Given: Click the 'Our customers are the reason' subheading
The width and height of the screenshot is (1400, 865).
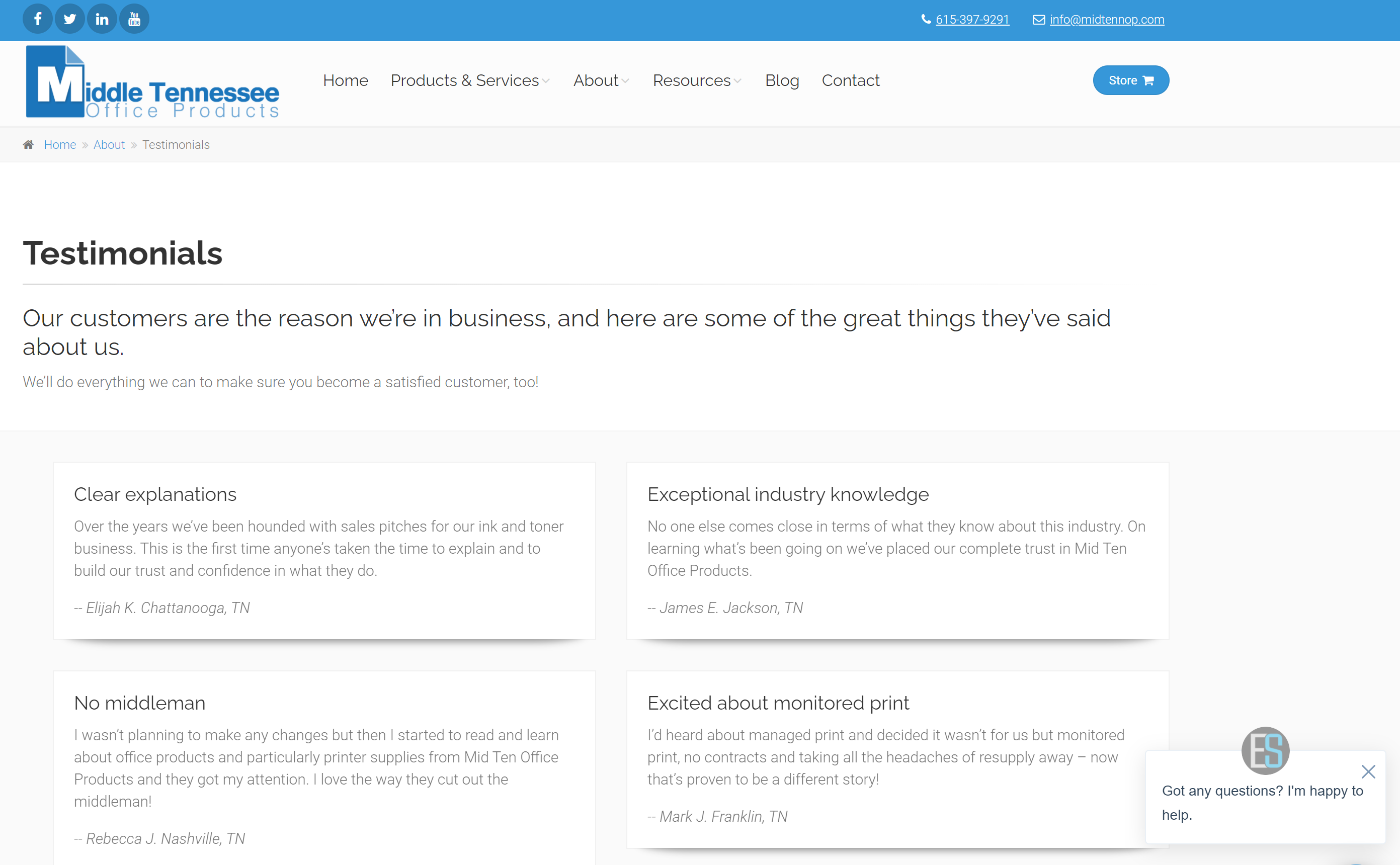Looking at the screenshot, I should coord(566,332).
